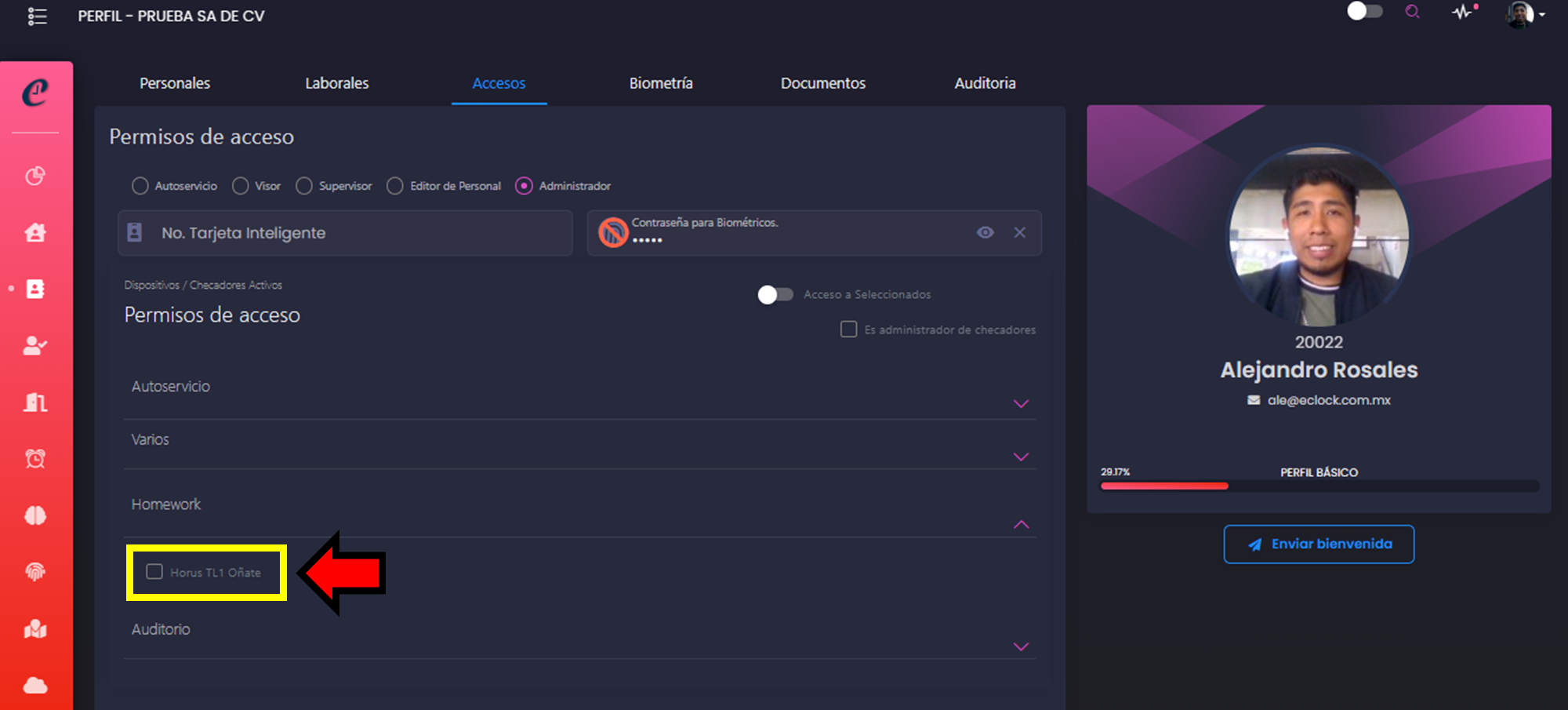The image size is (1568, 710).
Task: Open the activity pulse notifications icon
Action: [x=1464, y=12]
